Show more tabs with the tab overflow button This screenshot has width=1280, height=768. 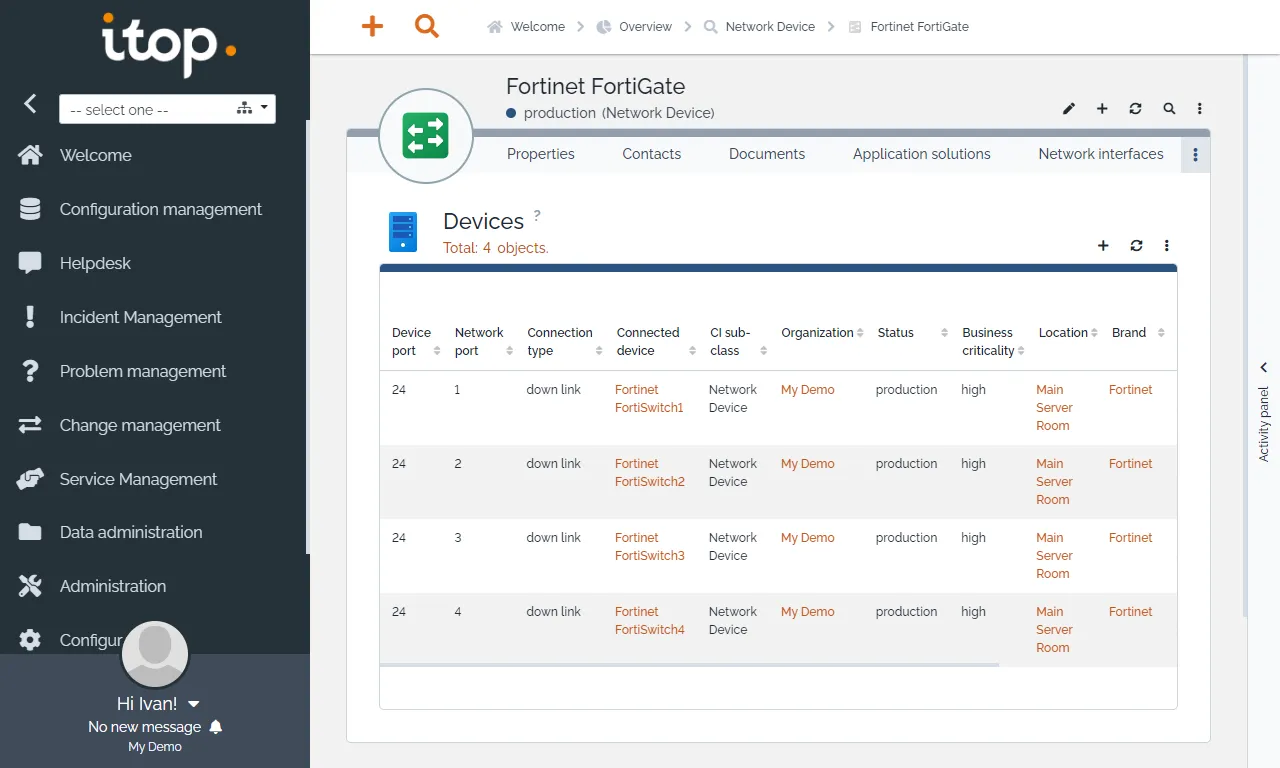(x=1195, y=155)
